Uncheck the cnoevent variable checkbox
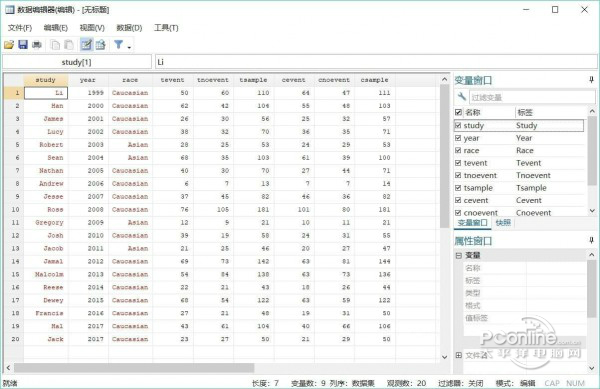The width and height of the screenshot is (600, 389). (x=458, y=213)
